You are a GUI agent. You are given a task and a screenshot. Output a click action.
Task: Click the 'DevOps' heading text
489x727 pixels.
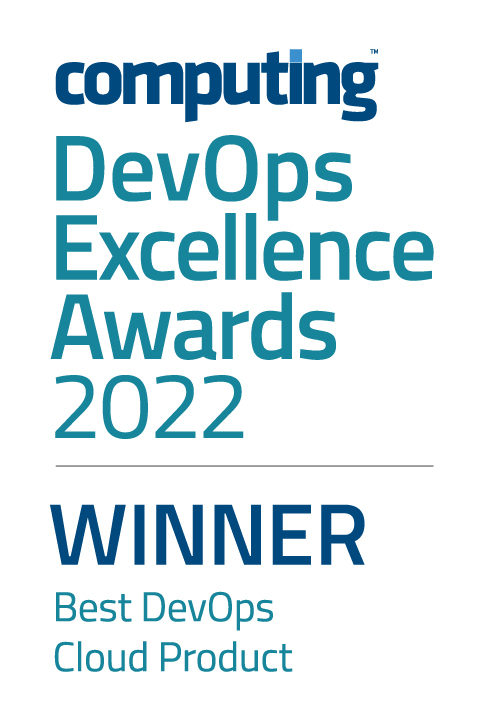coord(203,177)
